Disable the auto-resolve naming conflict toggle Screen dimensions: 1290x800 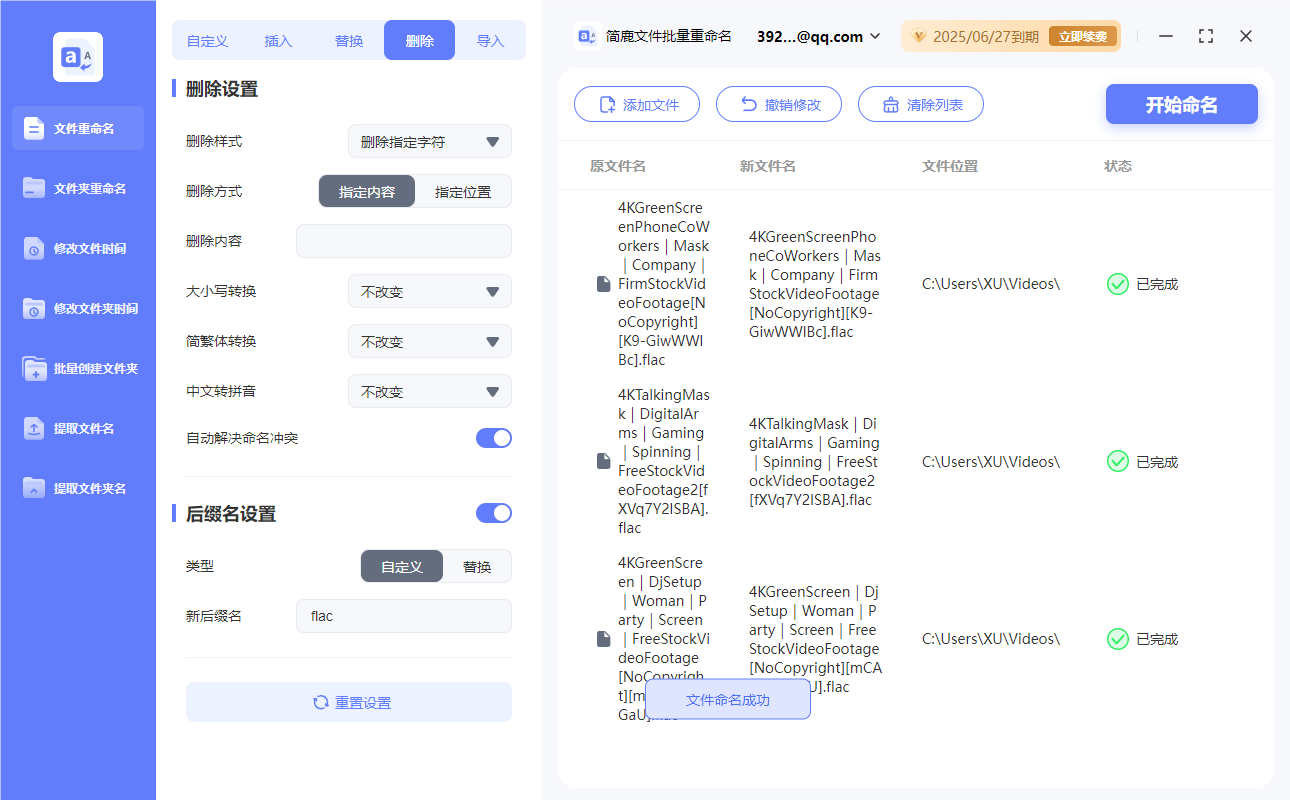point(493,438)
